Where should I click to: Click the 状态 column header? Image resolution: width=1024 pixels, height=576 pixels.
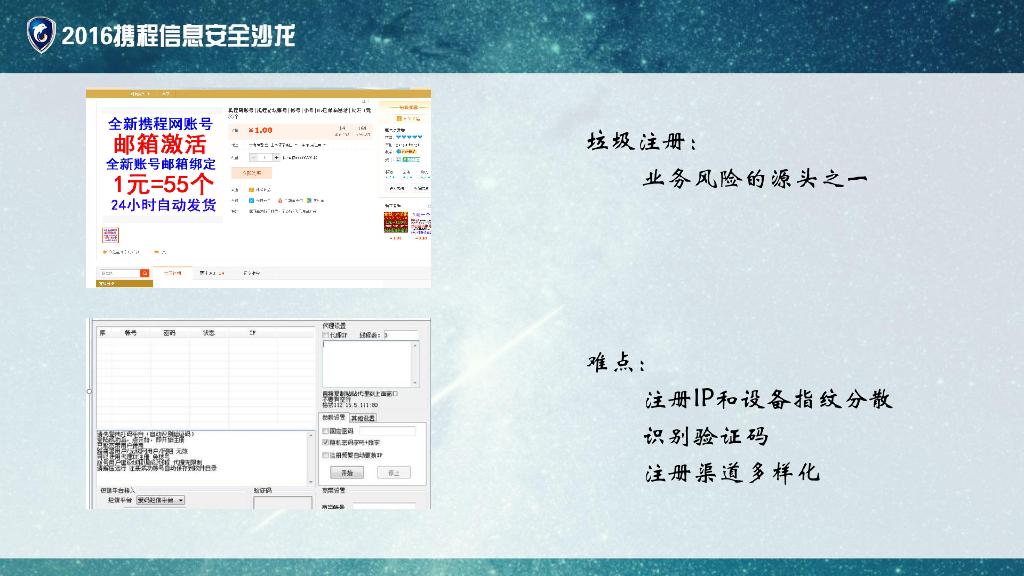(208, 333)
